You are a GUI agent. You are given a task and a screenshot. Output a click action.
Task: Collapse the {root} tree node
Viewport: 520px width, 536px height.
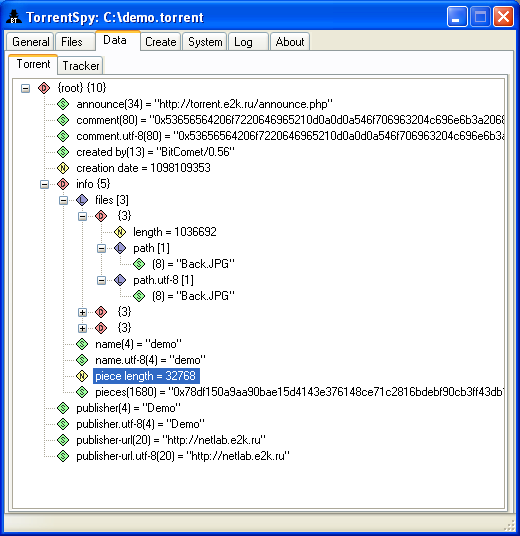(25, 89)
